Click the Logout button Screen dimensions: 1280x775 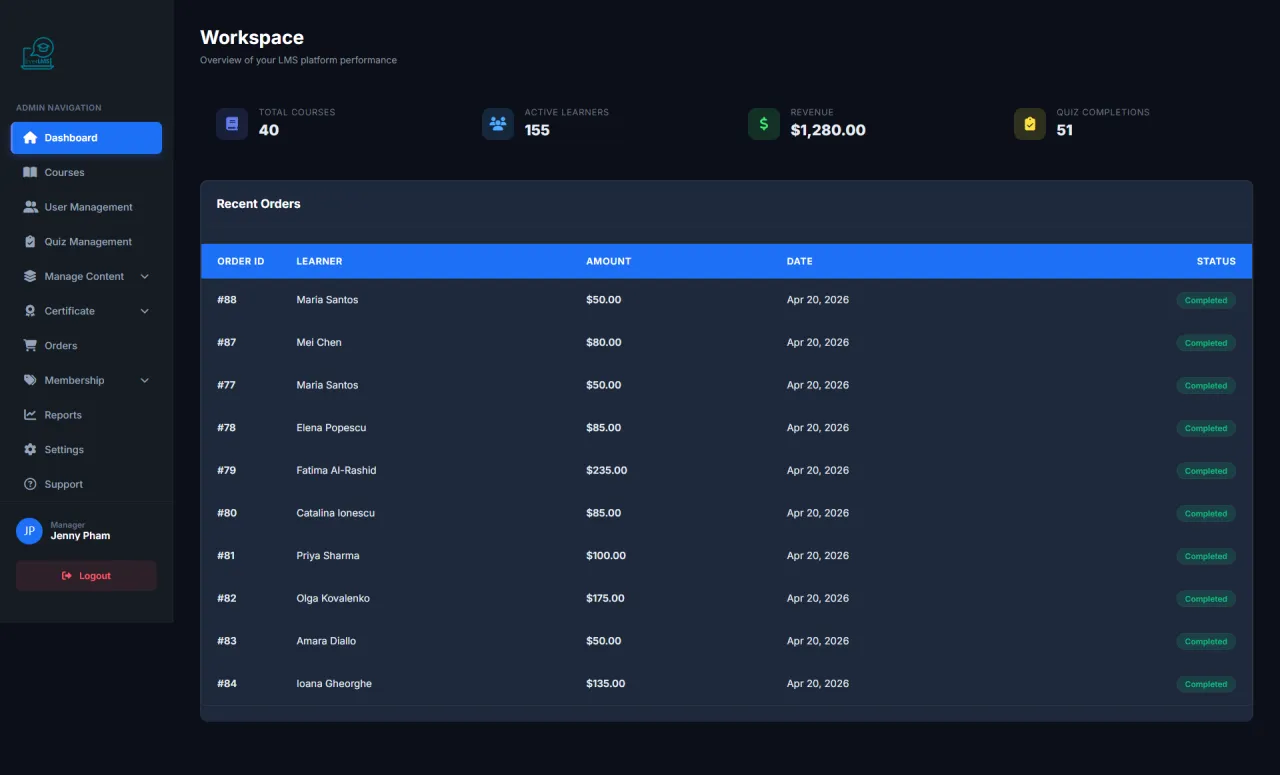pyautogui.click(x=86, y=576)
